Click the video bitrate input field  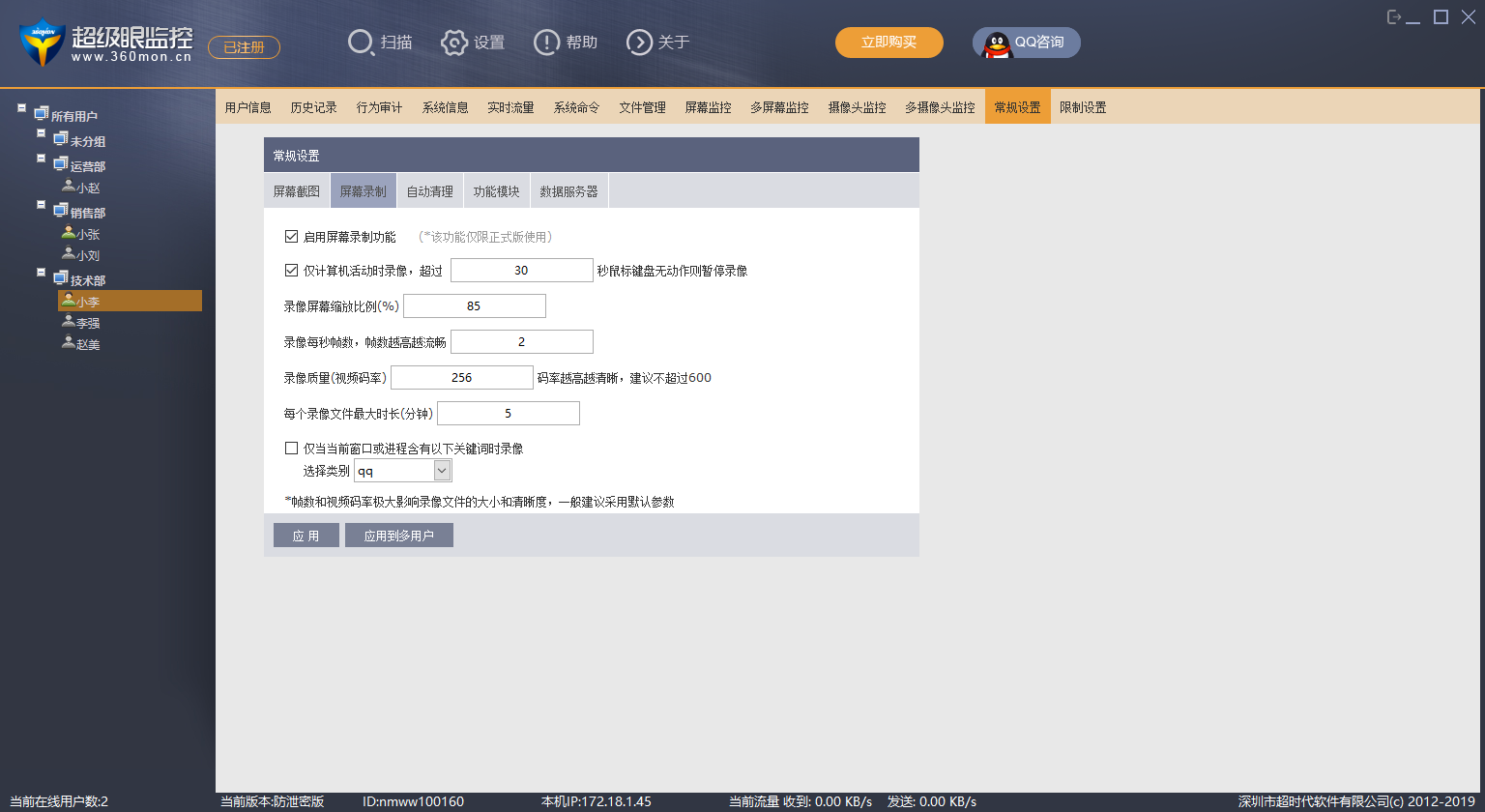pyautogui.click(x=461, y=378)
